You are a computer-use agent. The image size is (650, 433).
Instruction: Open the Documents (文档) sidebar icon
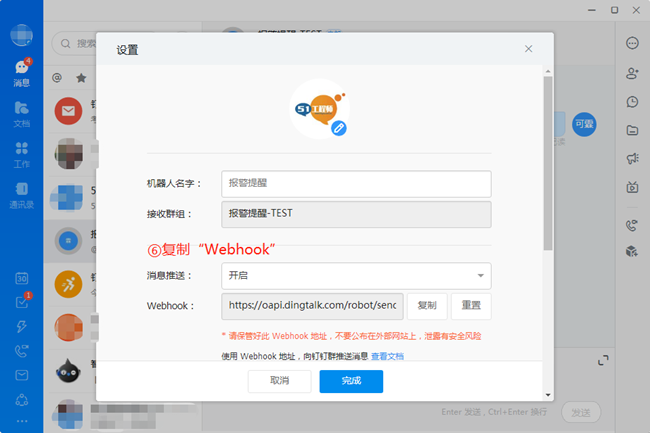[22, 114]
